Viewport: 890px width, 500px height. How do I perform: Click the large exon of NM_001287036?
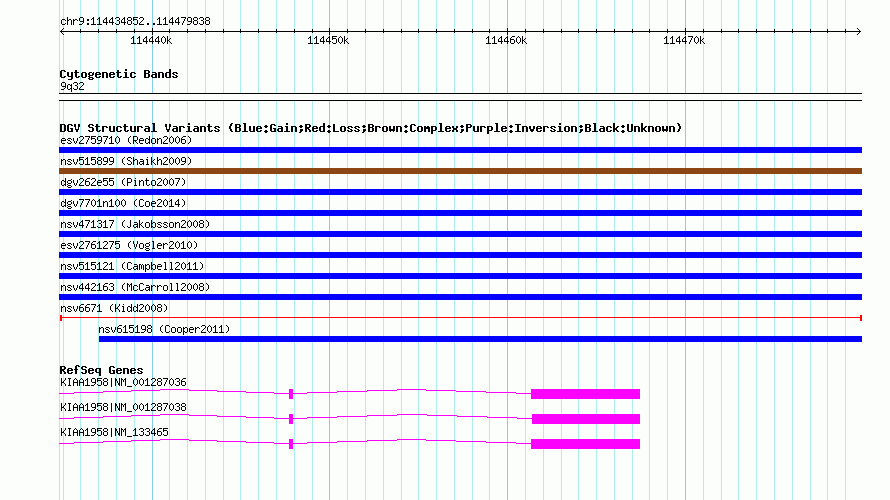click(585, 394)
